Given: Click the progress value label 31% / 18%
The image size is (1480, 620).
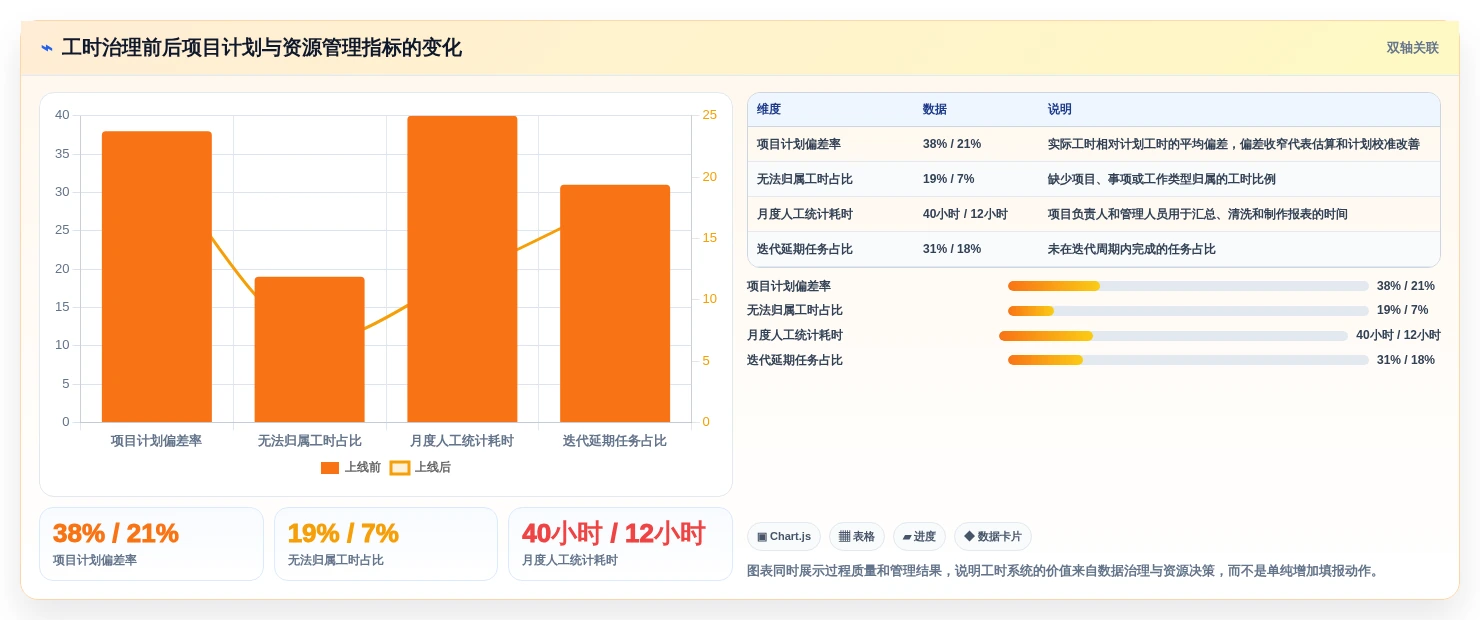Looking at the screenshot, I should tap(1406, 360).
